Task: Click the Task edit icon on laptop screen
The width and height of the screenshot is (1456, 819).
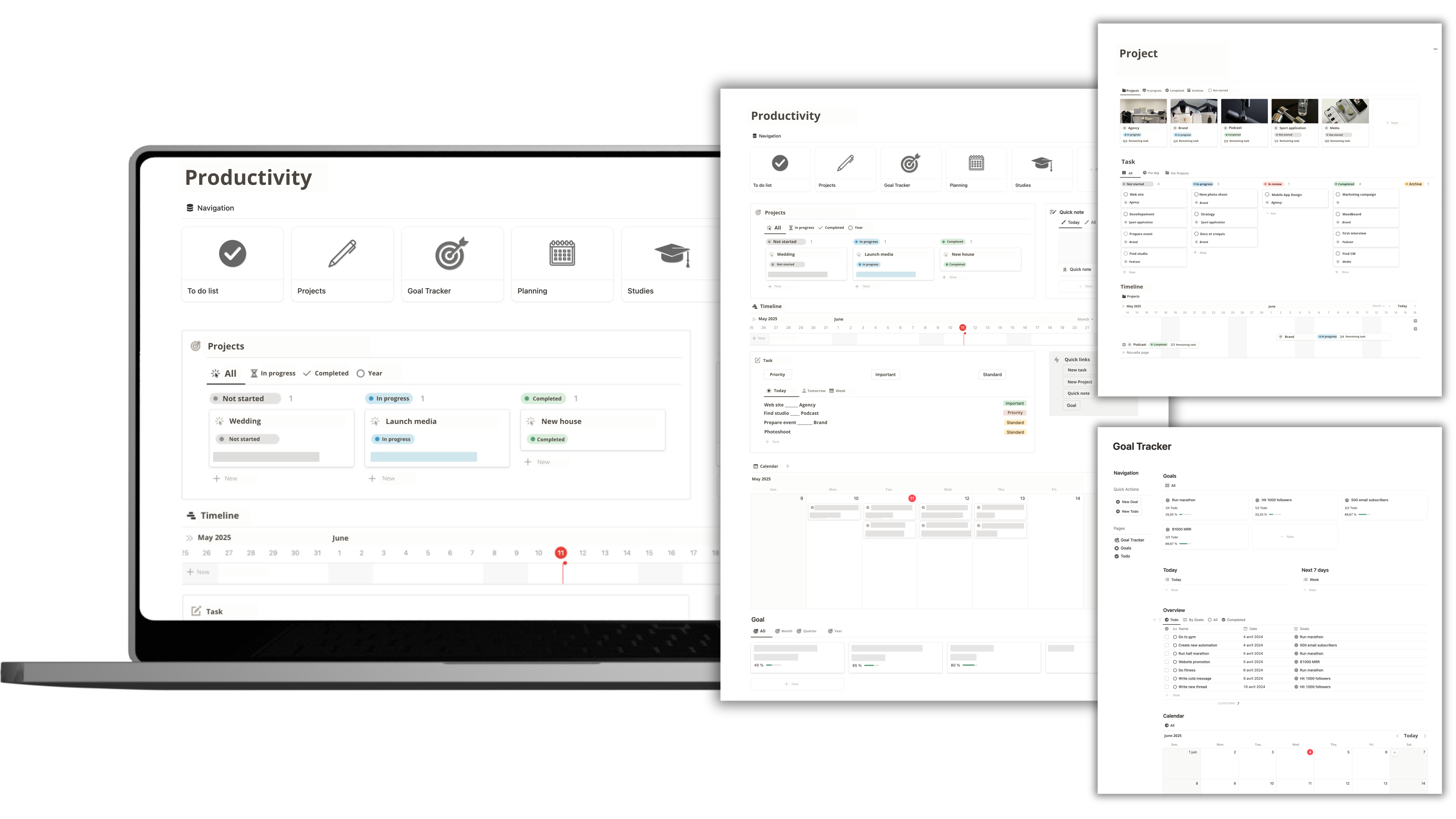Action: pos(196,611)
